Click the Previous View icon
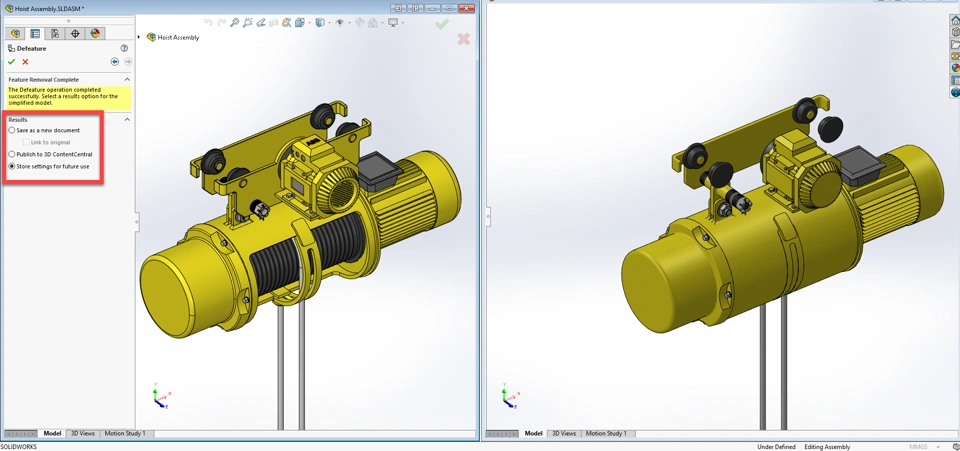 point(260,23)
